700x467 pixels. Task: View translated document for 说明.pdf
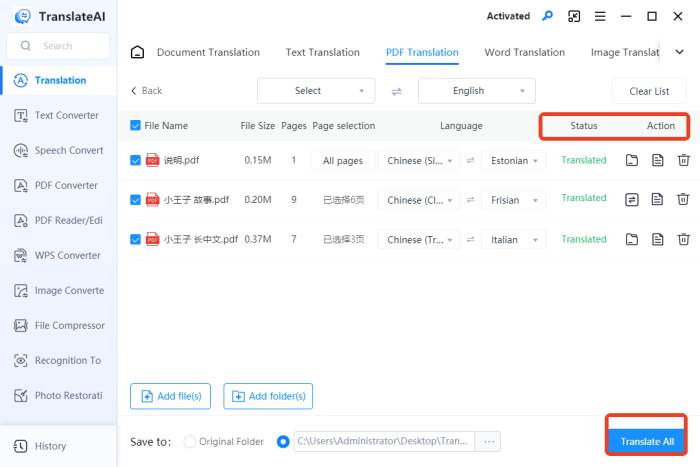(658, 160)
